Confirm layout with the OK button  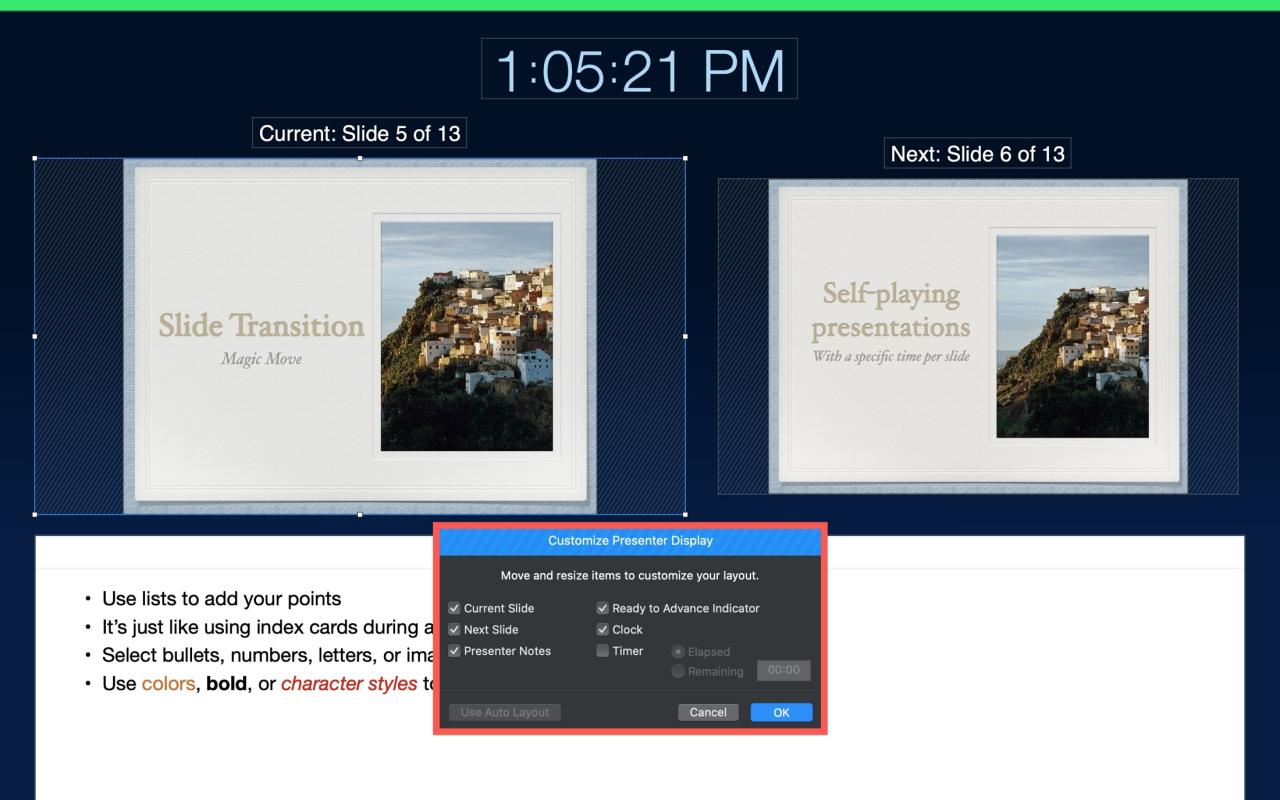(781, 712)
